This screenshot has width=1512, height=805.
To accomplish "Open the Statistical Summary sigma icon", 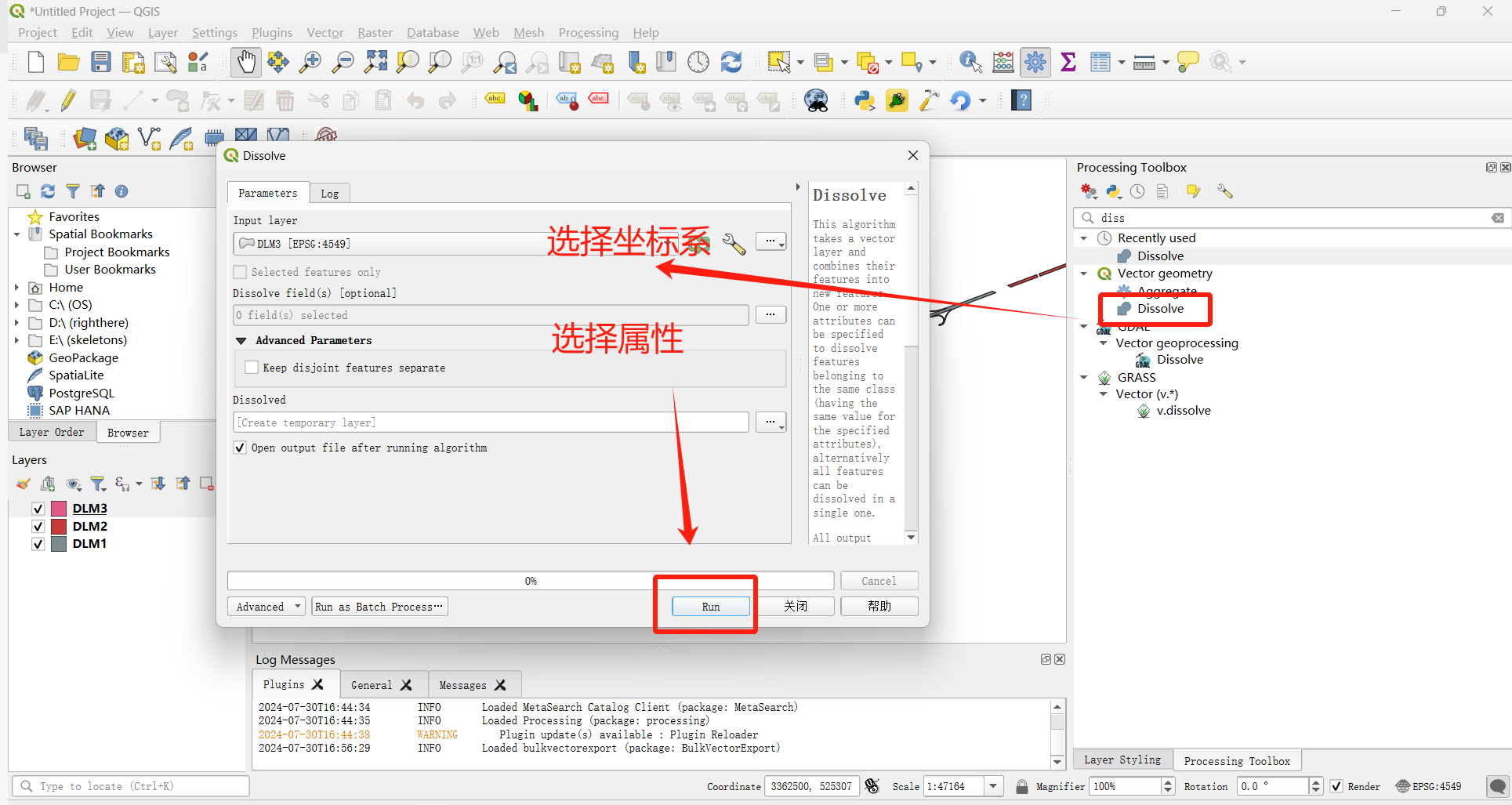I will tap(1068, 62).
